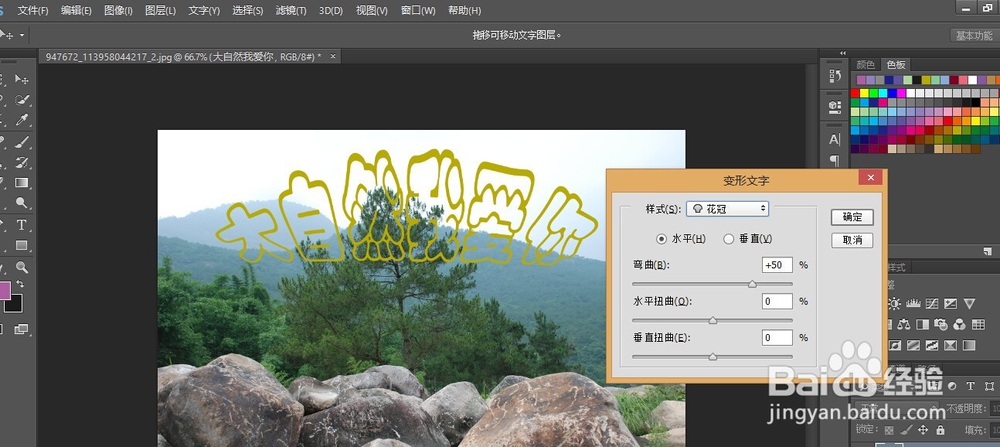Image resolution: width=1000 pixels, height=447 pixels.
Task: Adjust the 弯曲 slider handle
Action: tap(753, 284)
